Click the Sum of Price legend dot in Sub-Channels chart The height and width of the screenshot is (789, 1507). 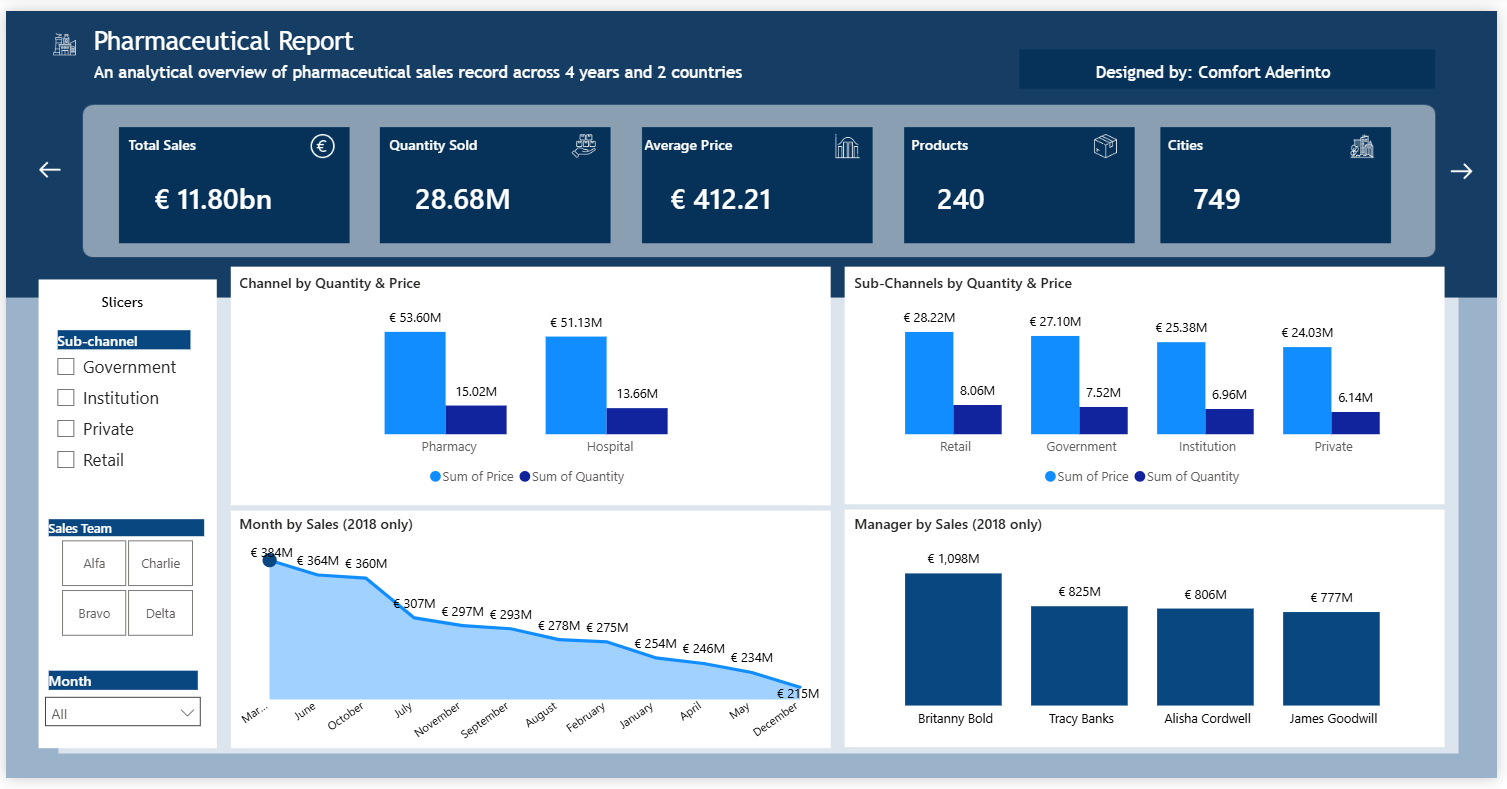tap(1050, 477)
